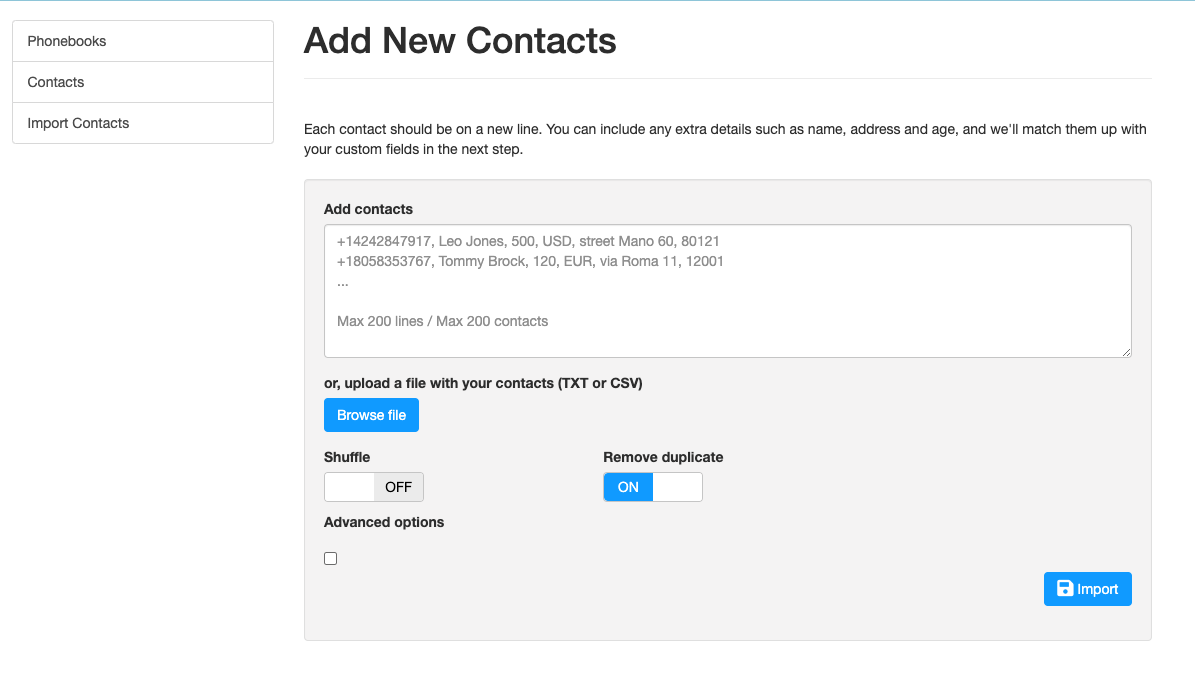Turn off the Remove duplicate switch

coord(652,487)
